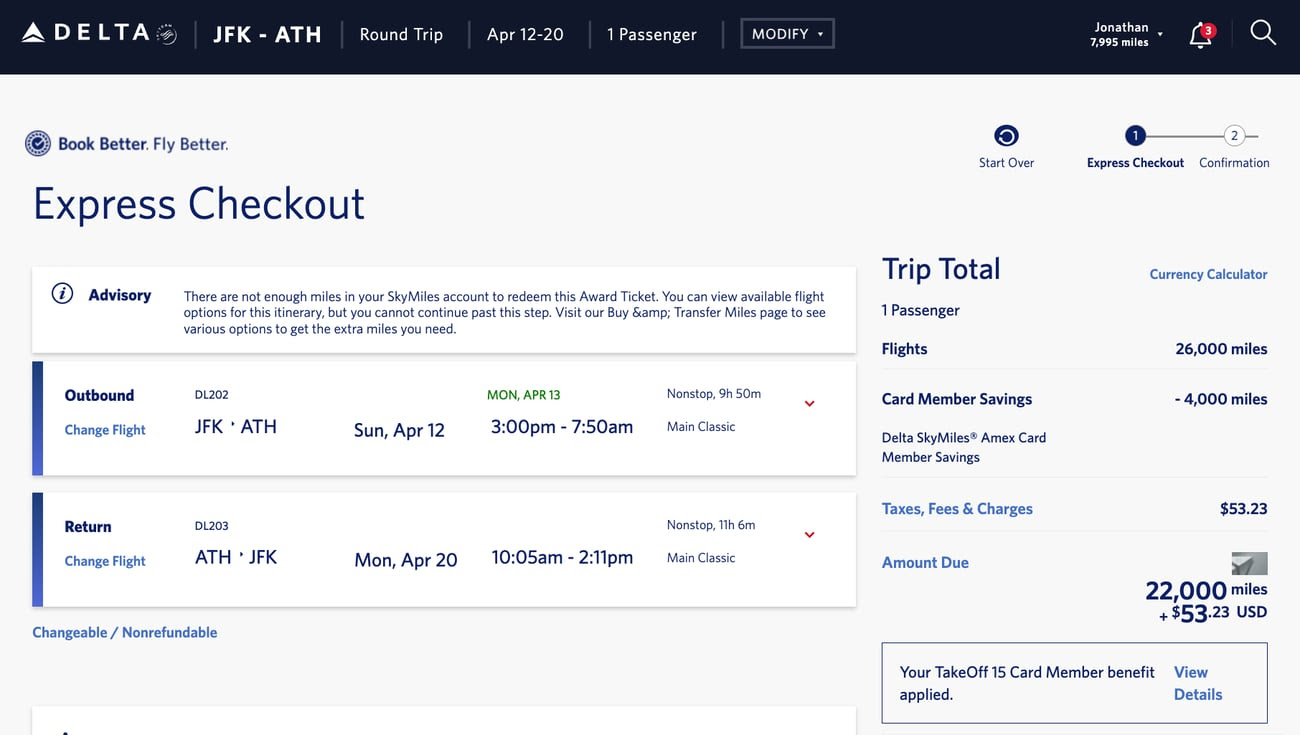Expand the Outbound flight details chevron

pos(809,403)
